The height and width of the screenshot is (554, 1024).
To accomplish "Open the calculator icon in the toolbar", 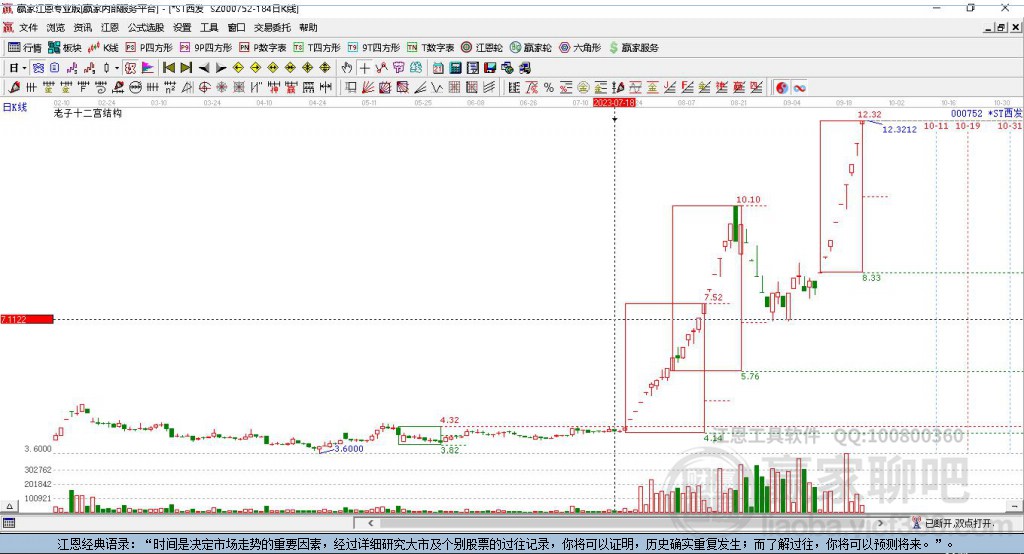I will click(456, 68).
